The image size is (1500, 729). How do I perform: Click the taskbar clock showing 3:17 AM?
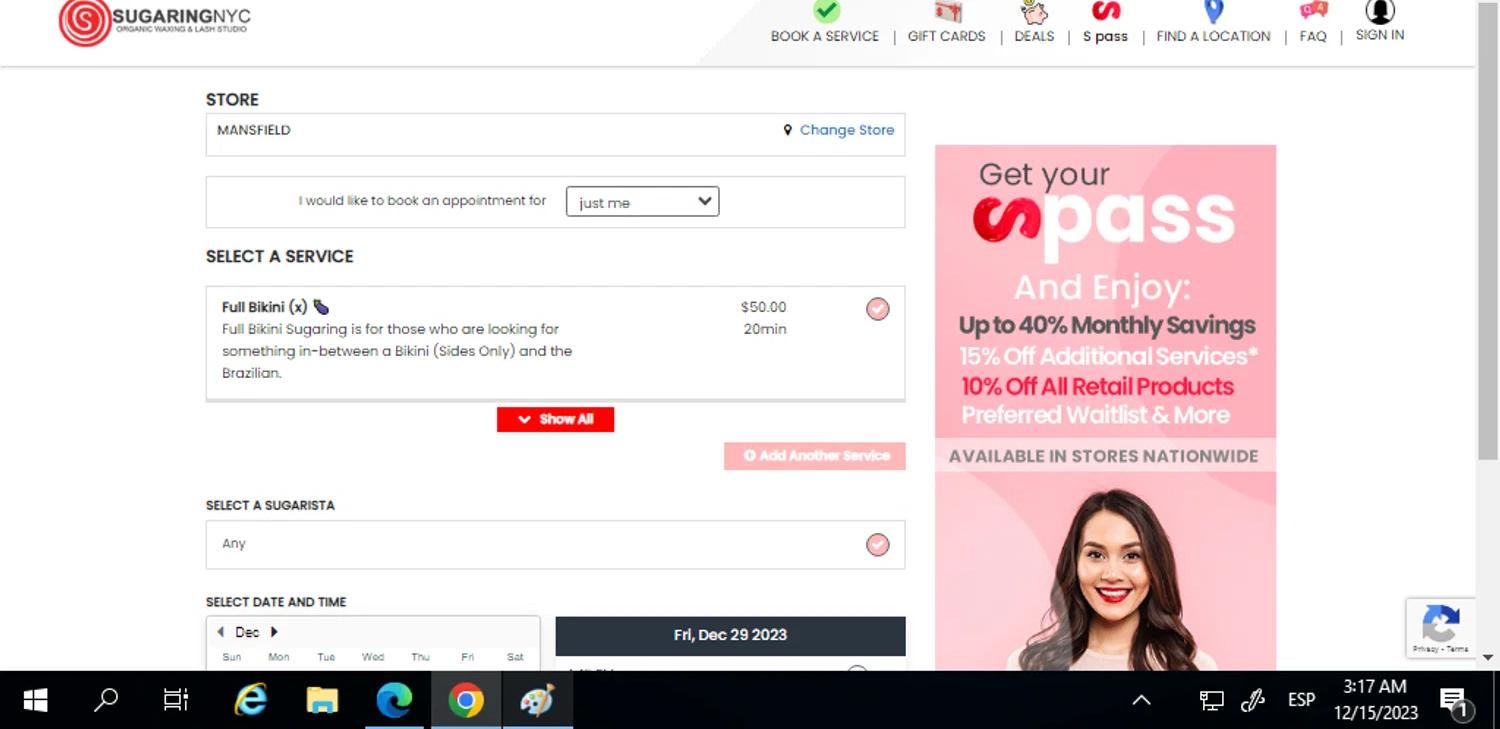[x=1375, y=700]
